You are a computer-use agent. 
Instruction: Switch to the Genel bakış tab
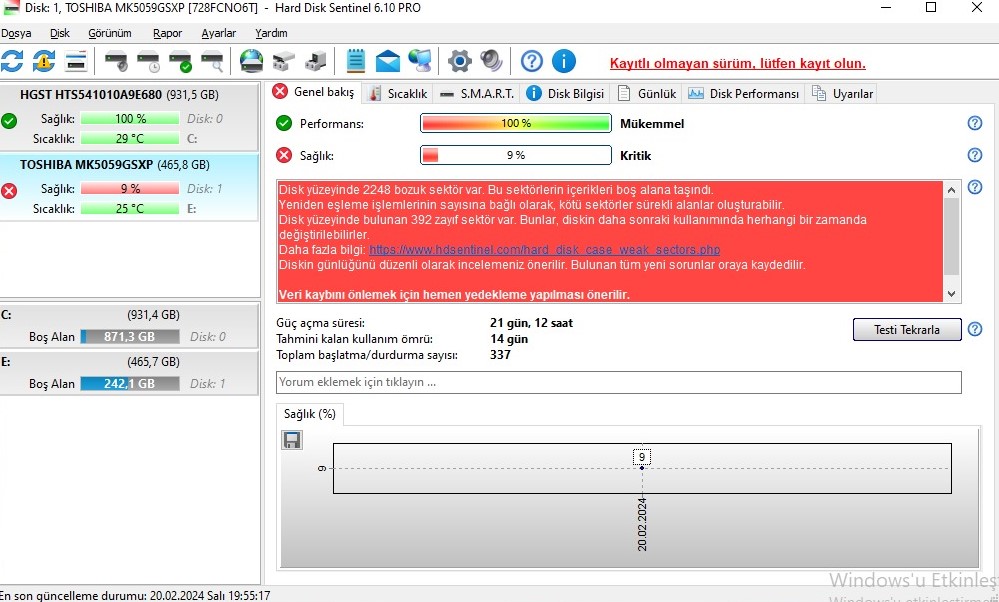point(314,92)
